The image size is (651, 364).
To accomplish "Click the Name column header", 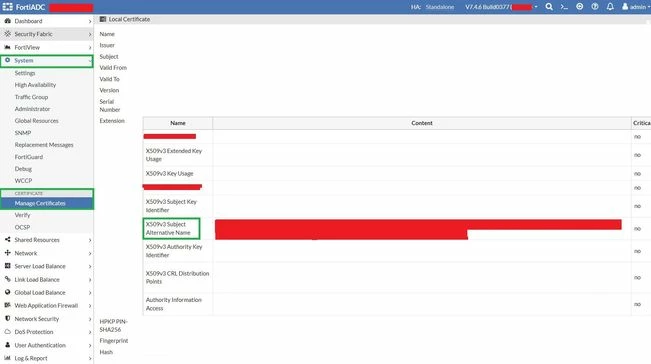I will click(178, 123).
